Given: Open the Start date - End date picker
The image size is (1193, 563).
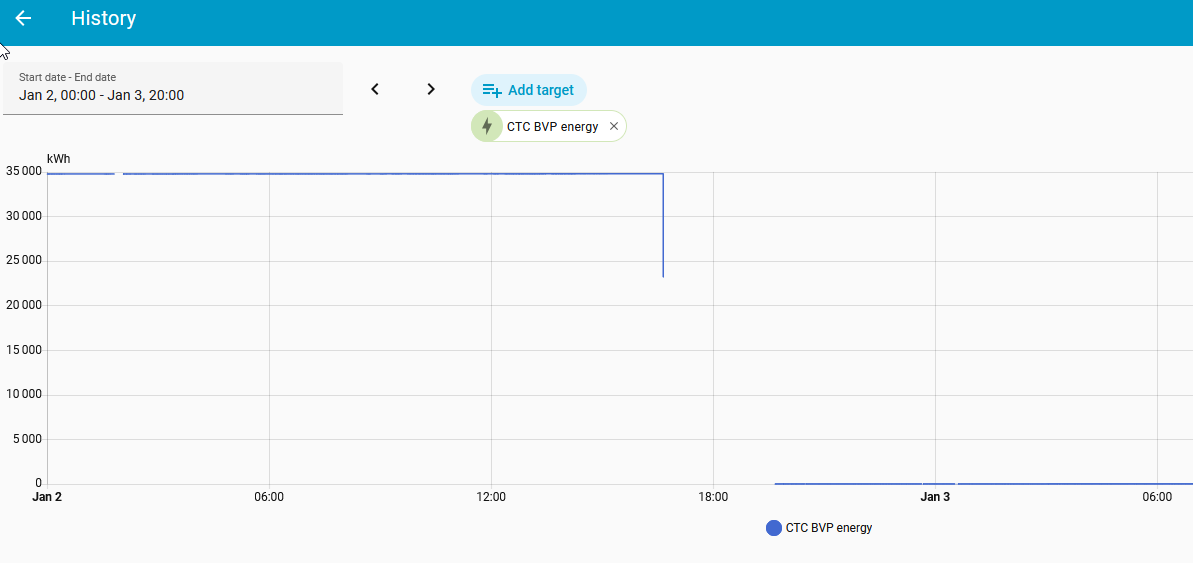Looking at the screenshot, I should coord(173,88).
